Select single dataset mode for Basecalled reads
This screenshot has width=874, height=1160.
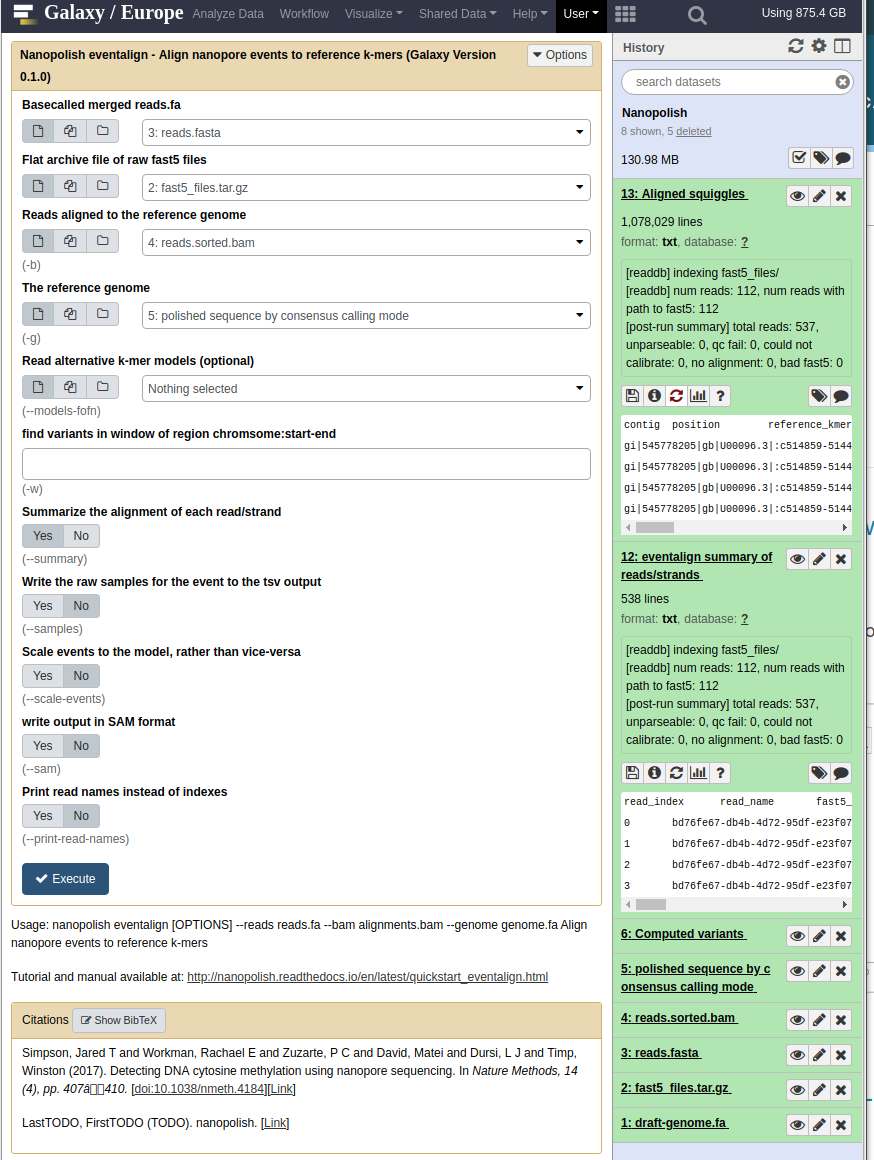[x=38, y=131]
